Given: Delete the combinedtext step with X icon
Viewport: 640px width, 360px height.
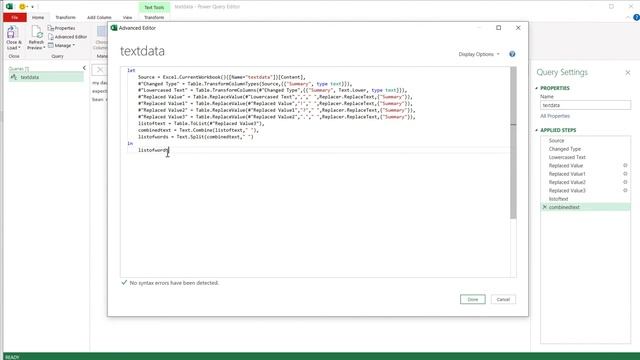Looking at the screenshot, I should pos(544,207).
